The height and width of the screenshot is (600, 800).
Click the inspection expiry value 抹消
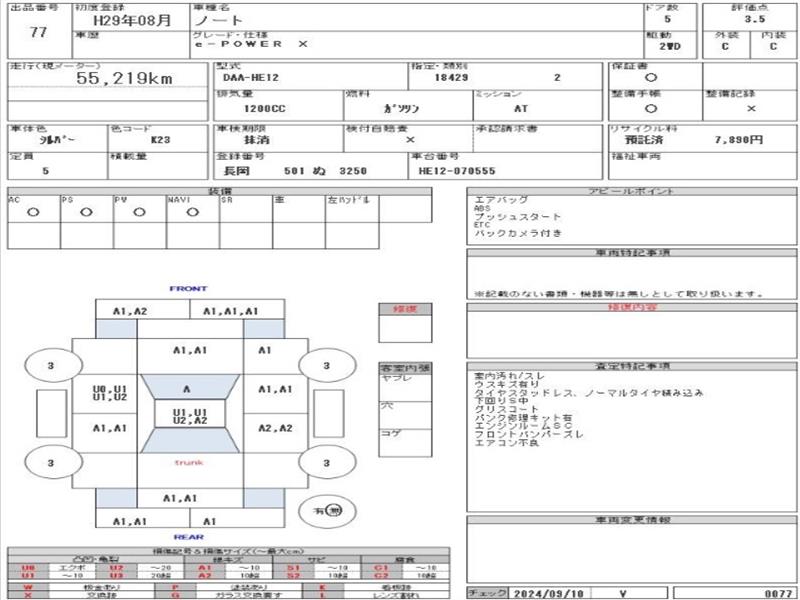[257, 140]
